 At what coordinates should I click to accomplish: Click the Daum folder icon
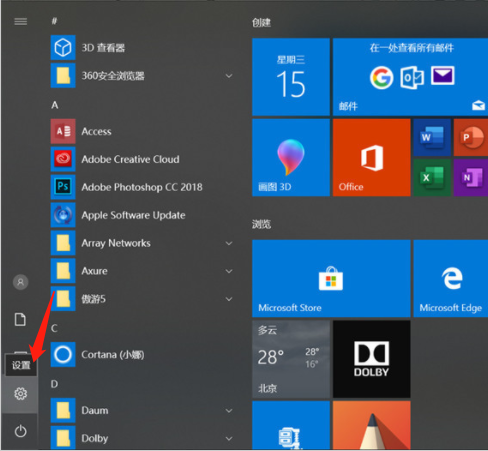pos(63,410)
